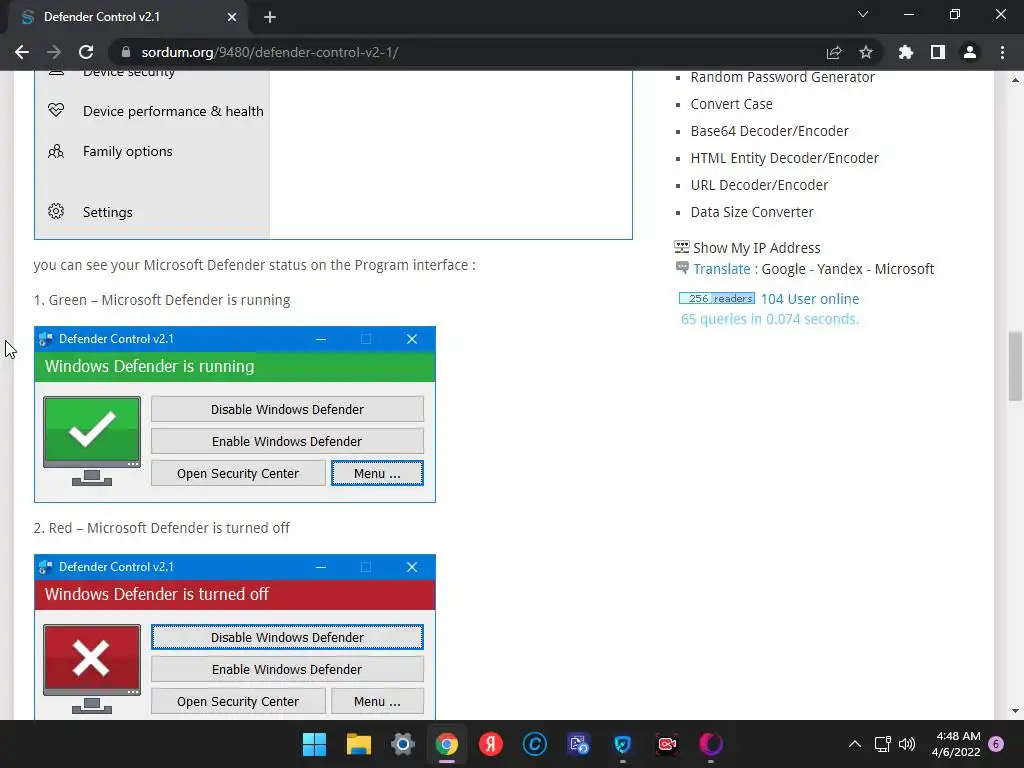The image size is (1024, 768).
Task: Click the page's vertical scrollbar thumb
Action: [1015, 366]
